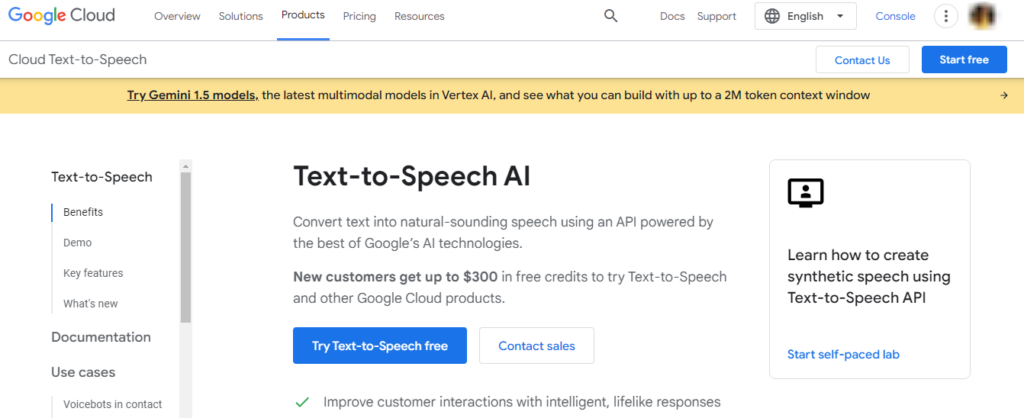The height and width of the screenshot is (418, 1024).
Task: Select Demo in the sidebar
Action: [77, 243]
